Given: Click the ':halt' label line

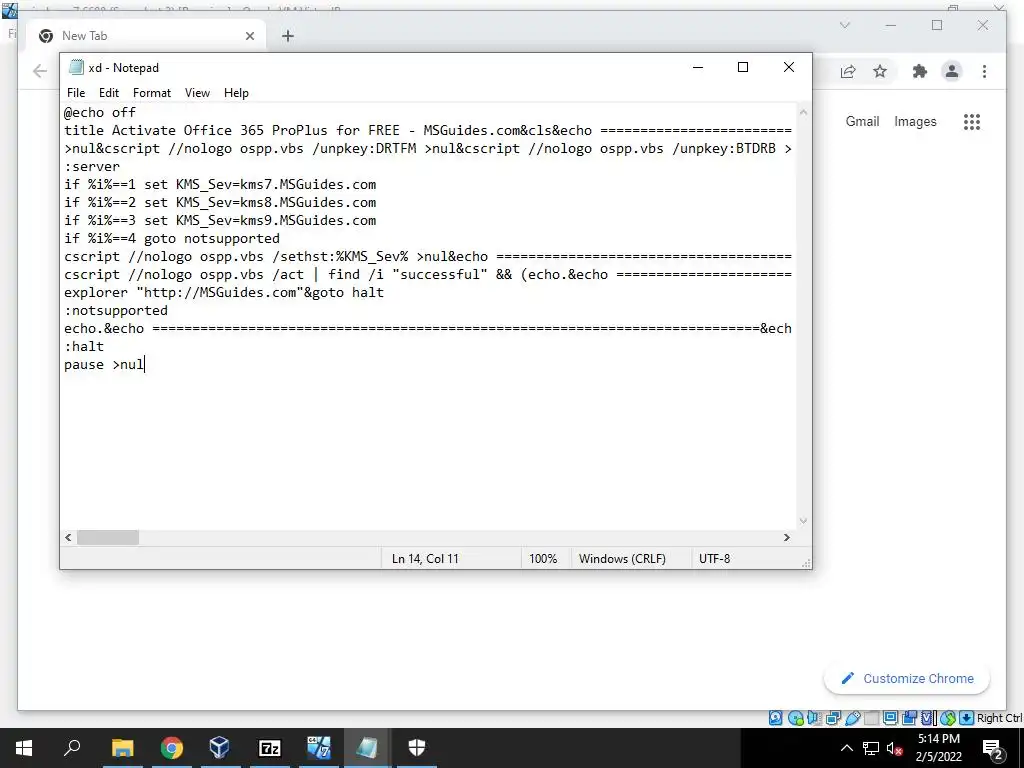Looking at the screenshot, I should coord(84,346).
